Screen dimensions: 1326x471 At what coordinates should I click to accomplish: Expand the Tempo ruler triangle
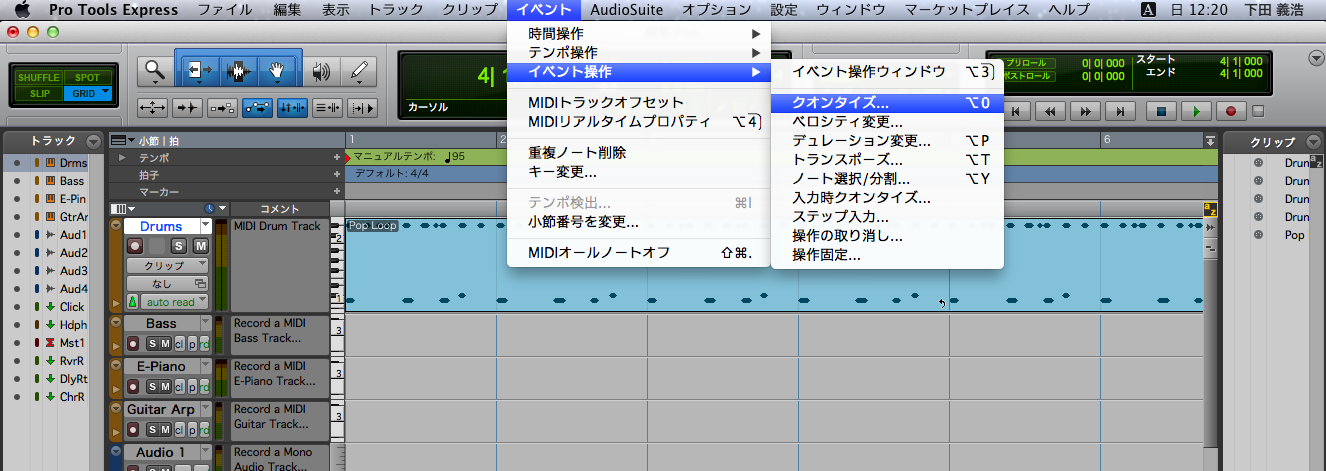tap(122, 158)
